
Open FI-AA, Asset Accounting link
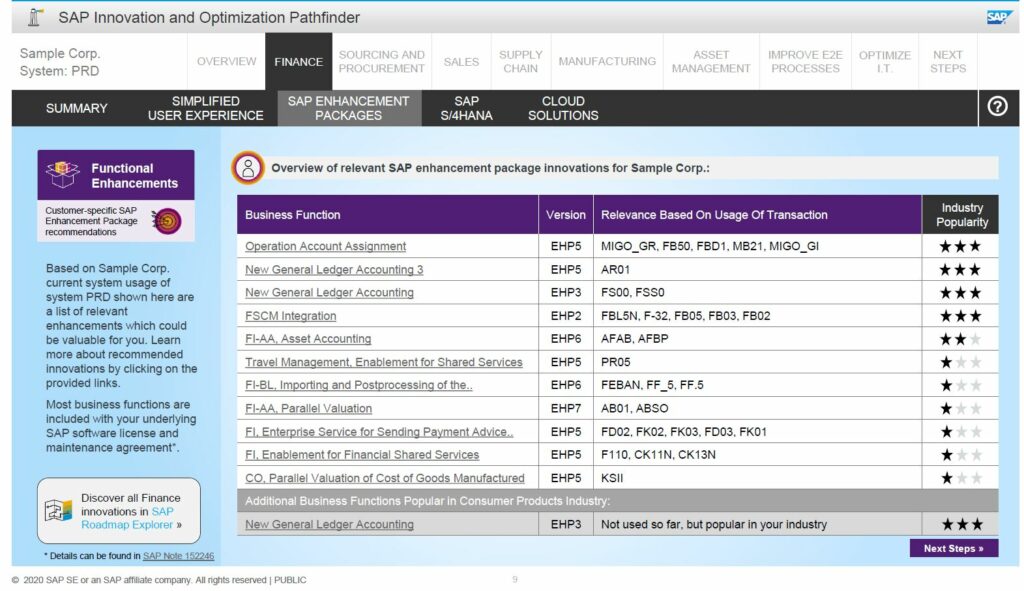(308, 339)
